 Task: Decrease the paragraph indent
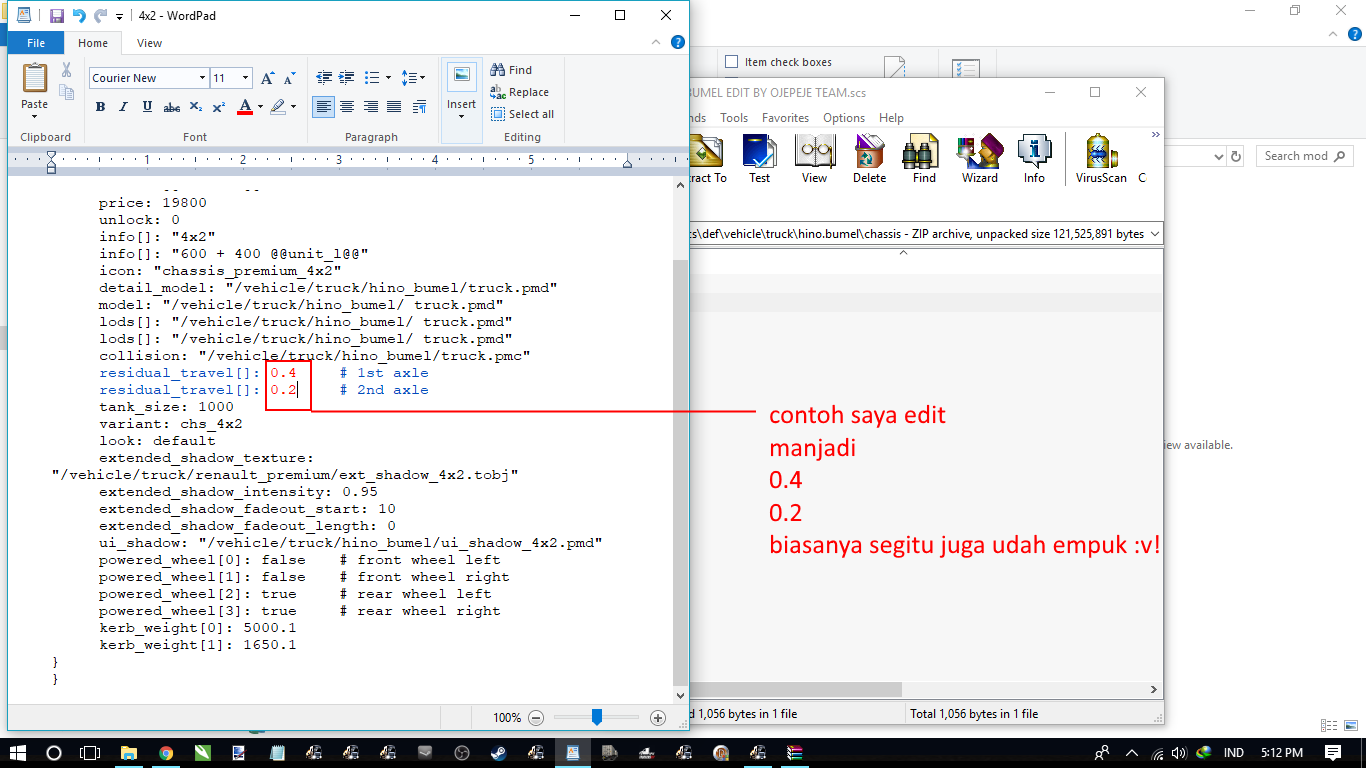click(x=324, y=77)
